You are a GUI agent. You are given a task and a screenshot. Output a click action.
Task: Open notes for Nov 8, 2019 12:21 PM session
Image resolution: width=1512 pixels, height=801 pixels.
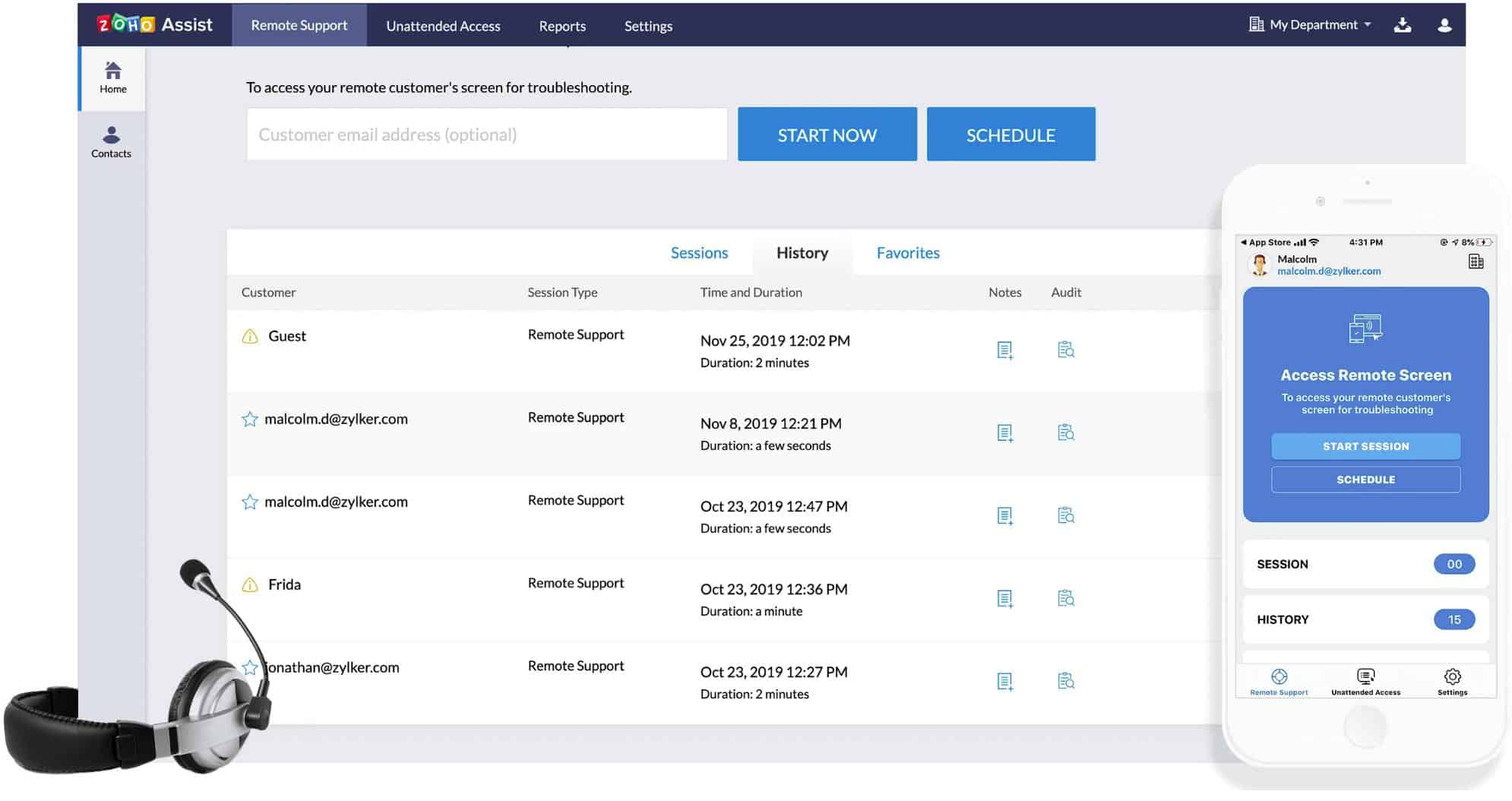click(1004, 433)
